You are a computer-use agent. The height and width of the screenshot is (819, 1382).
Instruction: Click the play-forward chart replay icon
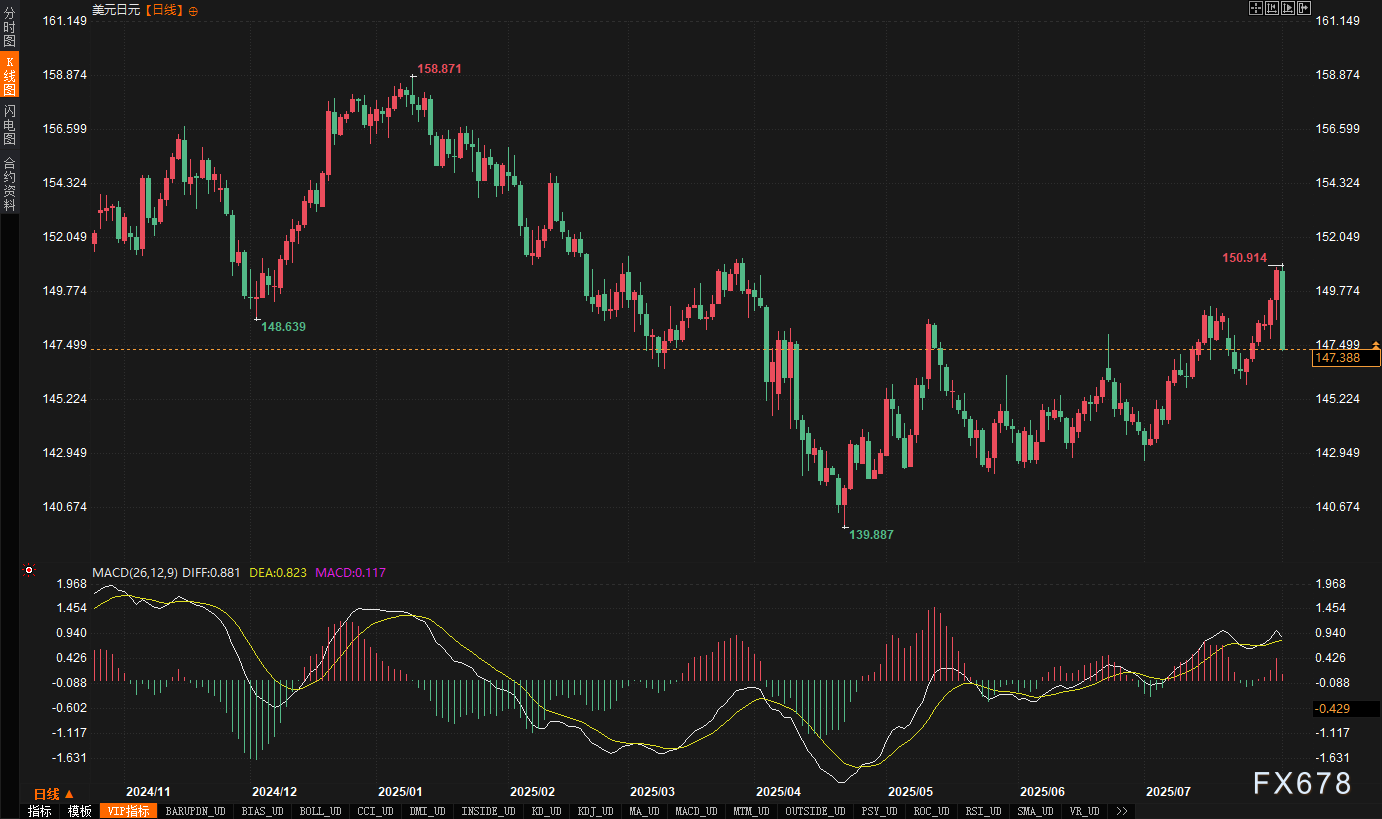(1287, 9)
